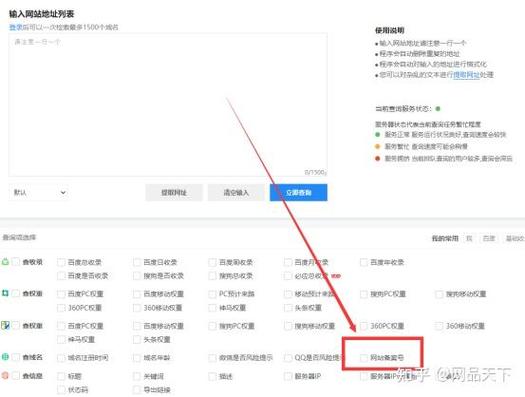Screen dimensions: 525x397
Task: Click the globe icon beside 查域名
Action: (5, 357)
